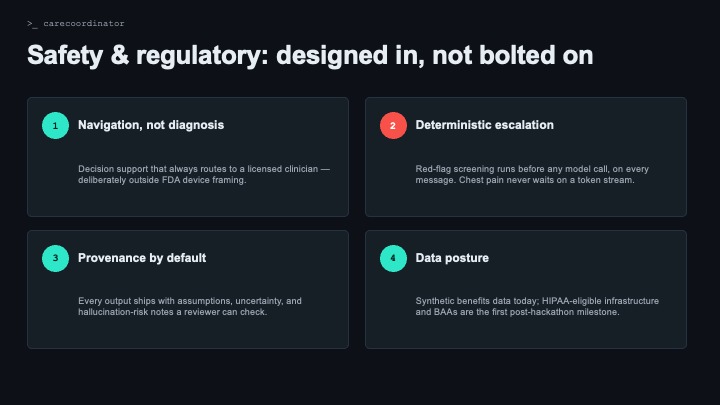The width and height of the screenshot is (720, 405).
Task: Select the Deterministic escalation heading
Action: (x=484, y=125)
